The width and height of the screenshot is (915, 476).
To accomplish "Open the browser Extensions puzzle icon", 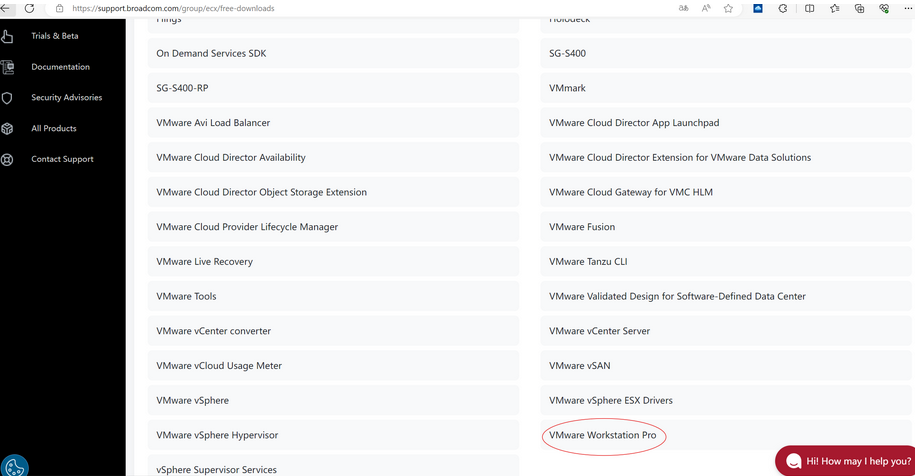I will [783, 8].
